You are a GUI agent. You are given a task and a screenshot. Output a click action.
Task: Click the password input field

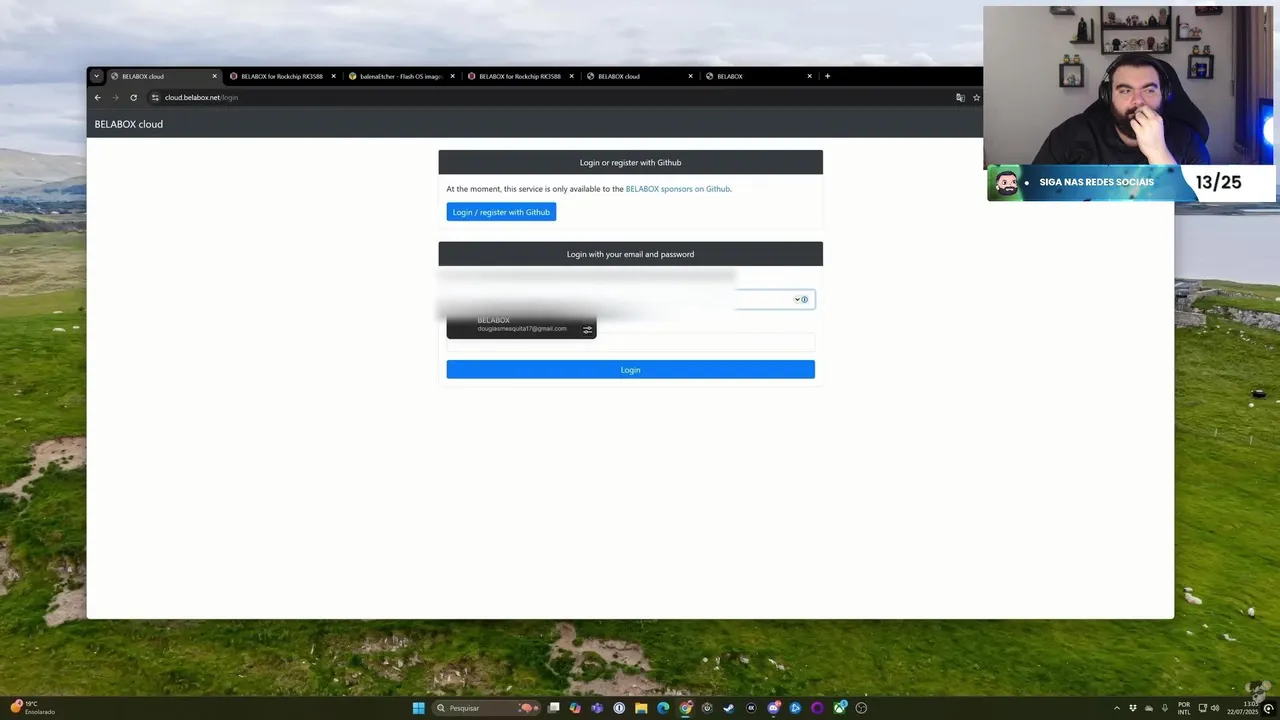point(630,343)
